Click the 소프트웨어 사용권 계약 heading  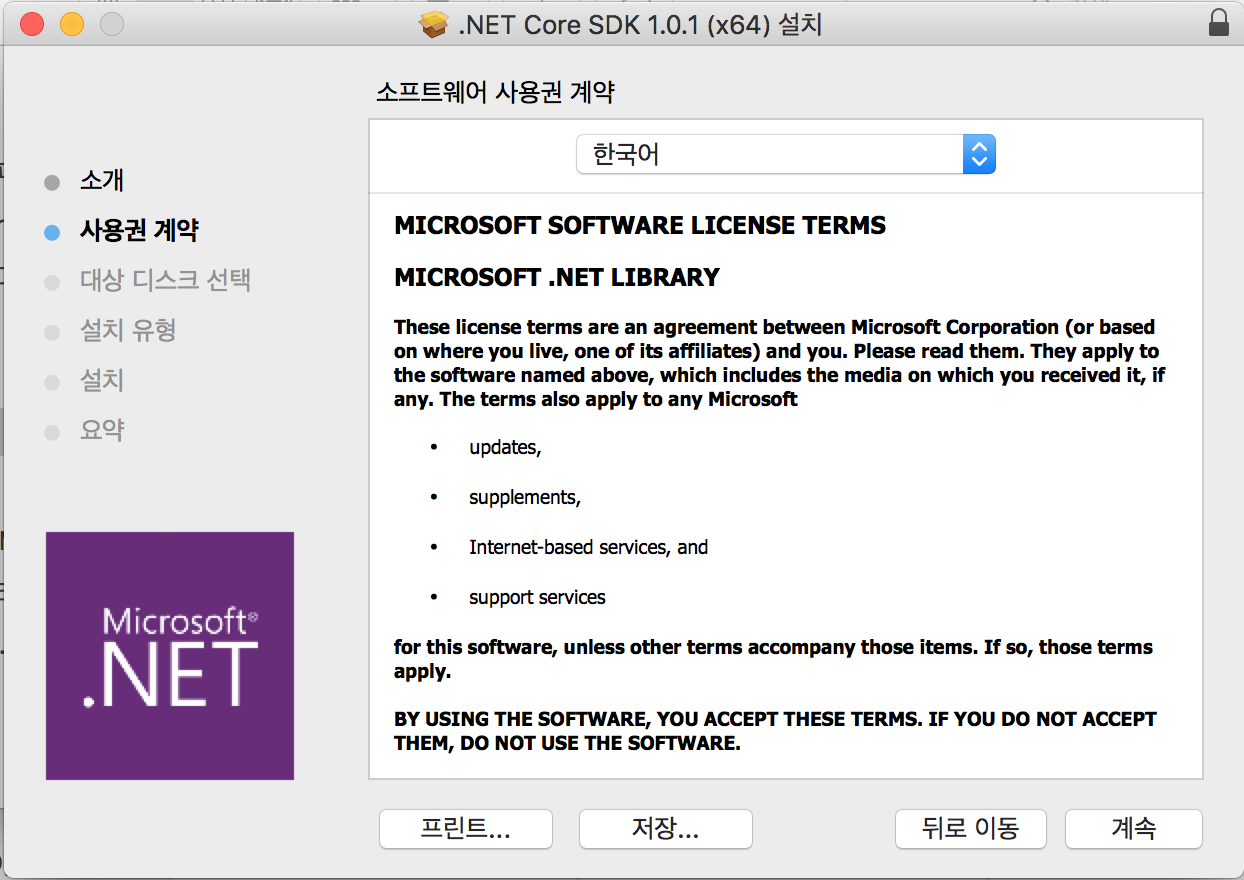pyautogui.click(x=495, y=93)
